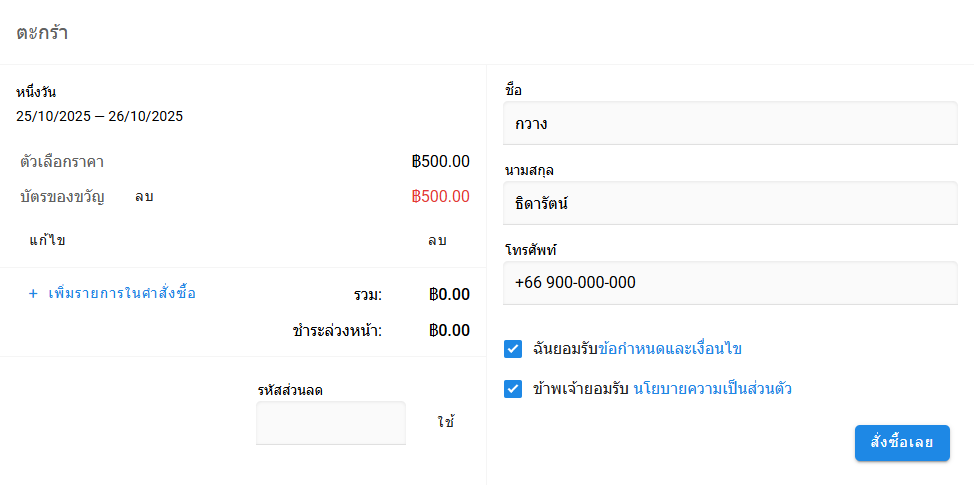The height and width of the screenshot is (485, 974).
Task: Open the เพิ่มรายการในคำสั่งซื้อ link
Action: (x=122, y=294)
